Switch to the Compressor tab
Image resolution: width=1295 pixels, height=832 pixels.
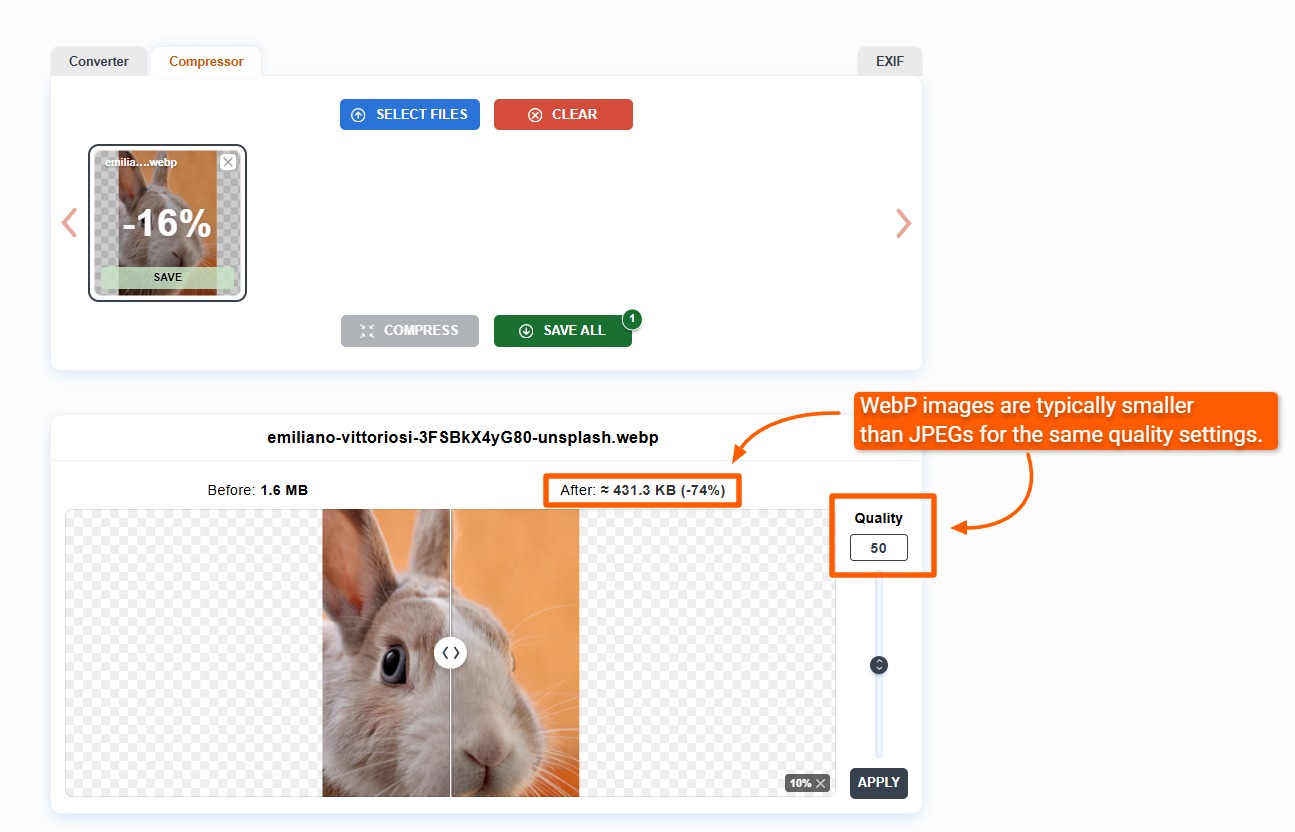click(x=205, y=61)
